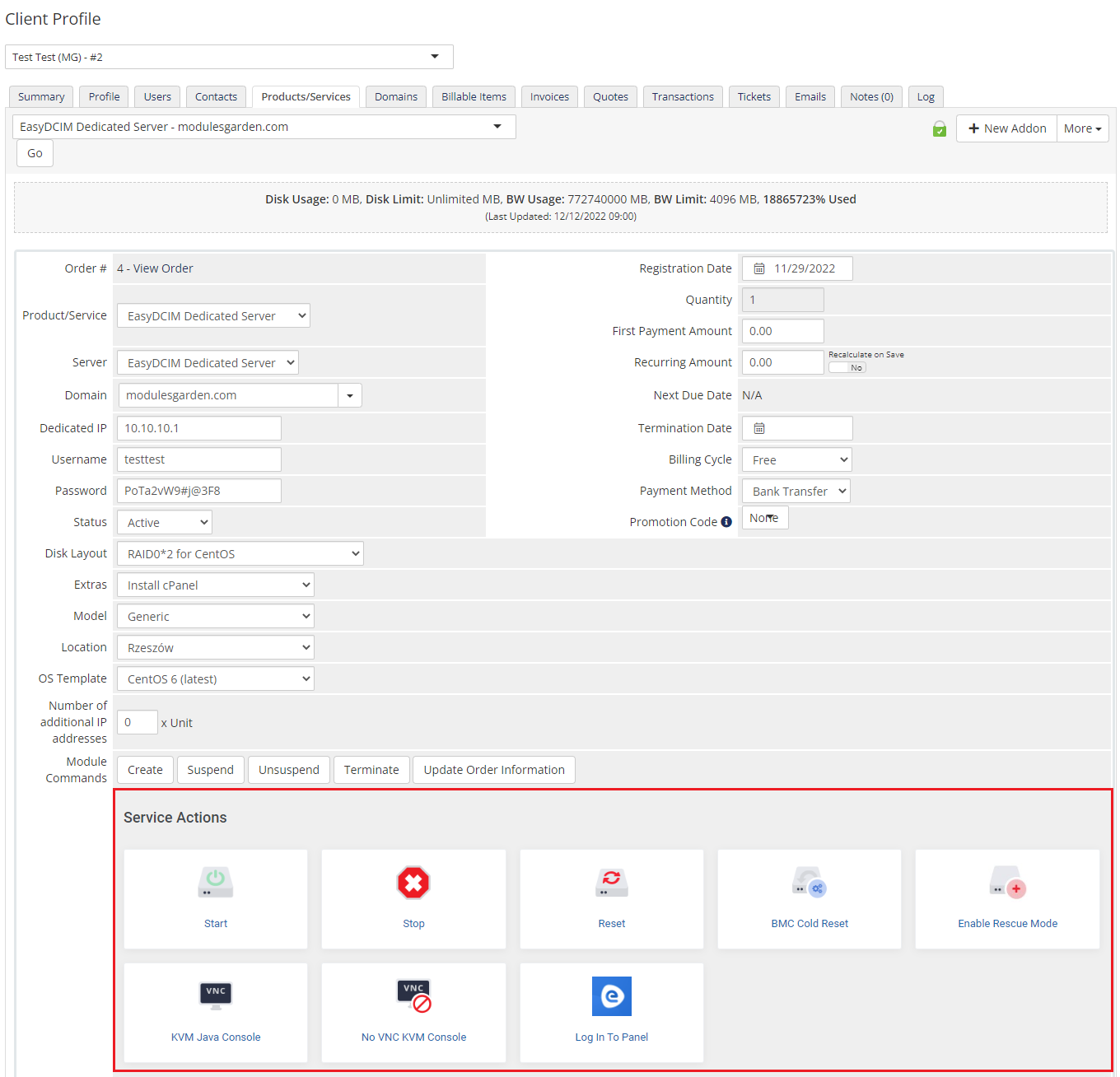This screenshot has width=1120, height=1077.
Task: Click the BMC Cold Reset icon
Action: coord(810,882)
